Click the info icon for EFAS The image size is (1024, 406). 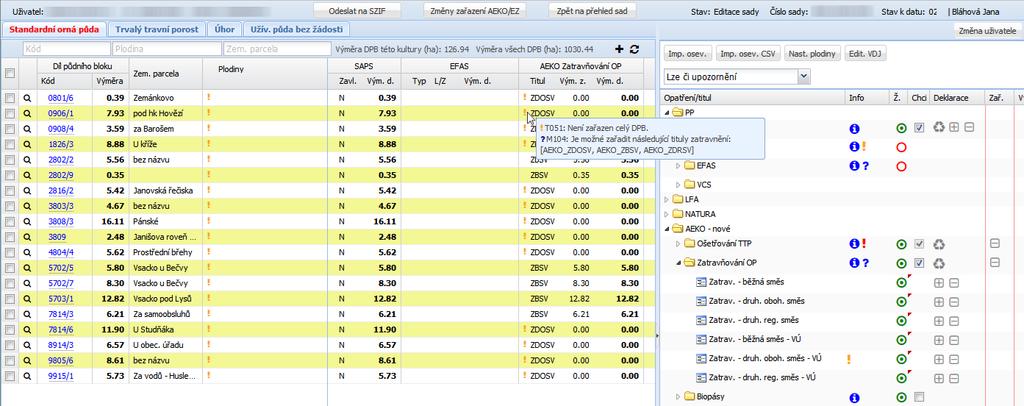854,166
